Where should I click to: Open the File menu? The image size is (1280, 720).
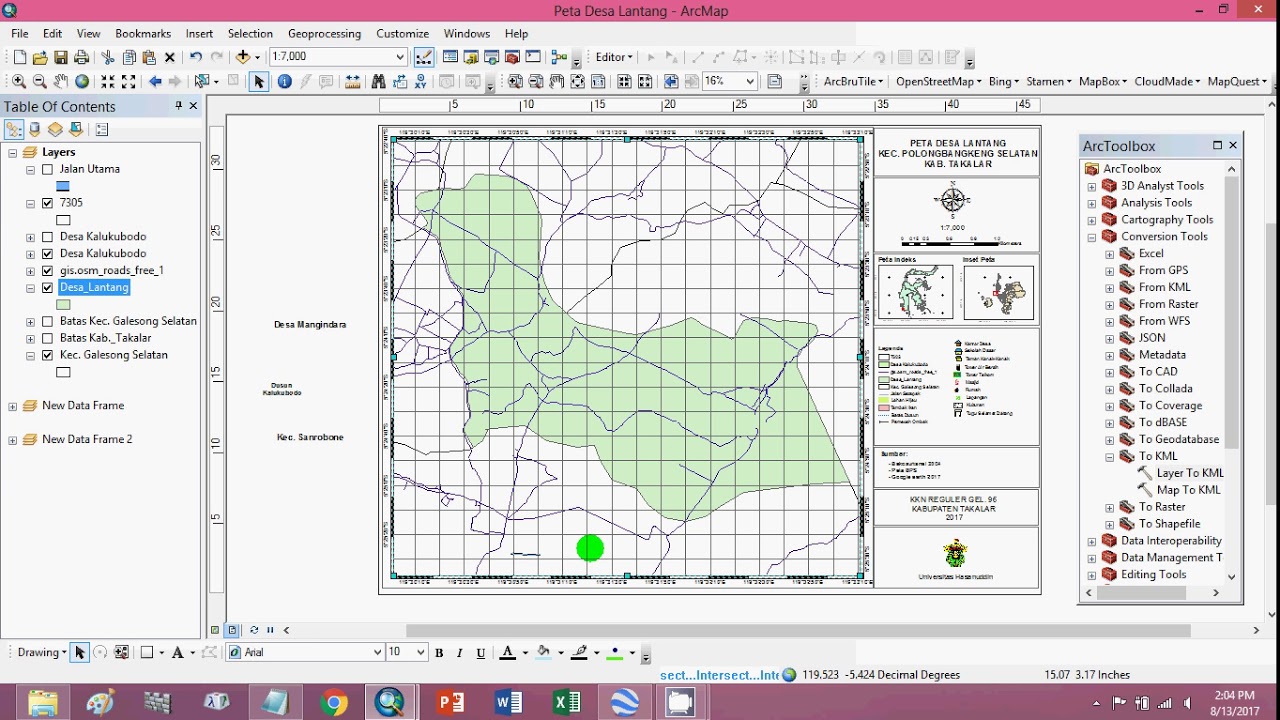coord(20,33)
